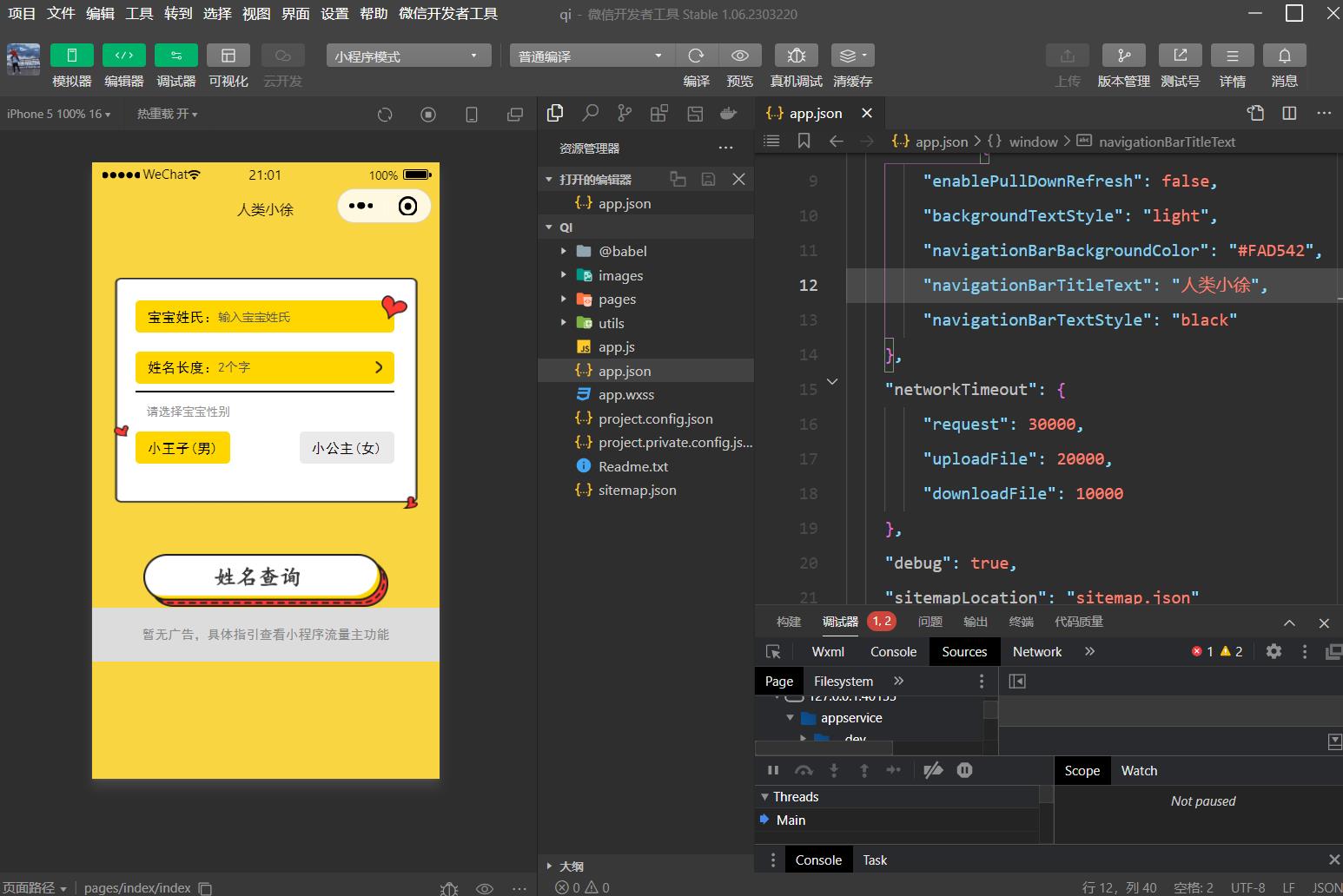Click the element inspector picker icon
The height and width of the screenshot is (896, 1343).
click(x=773, y=652)
